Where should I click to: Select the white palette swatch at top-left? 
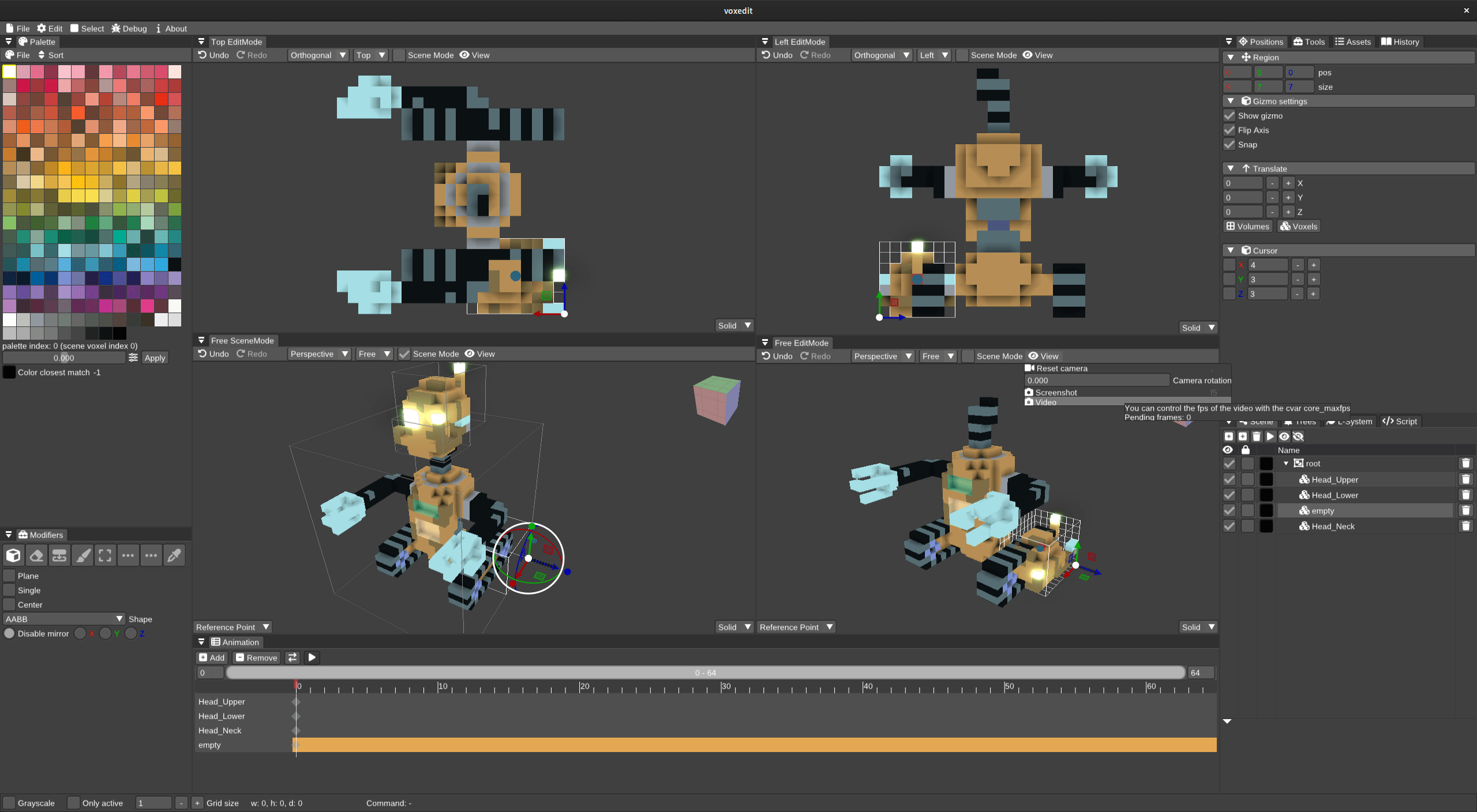tap(9, 71)
